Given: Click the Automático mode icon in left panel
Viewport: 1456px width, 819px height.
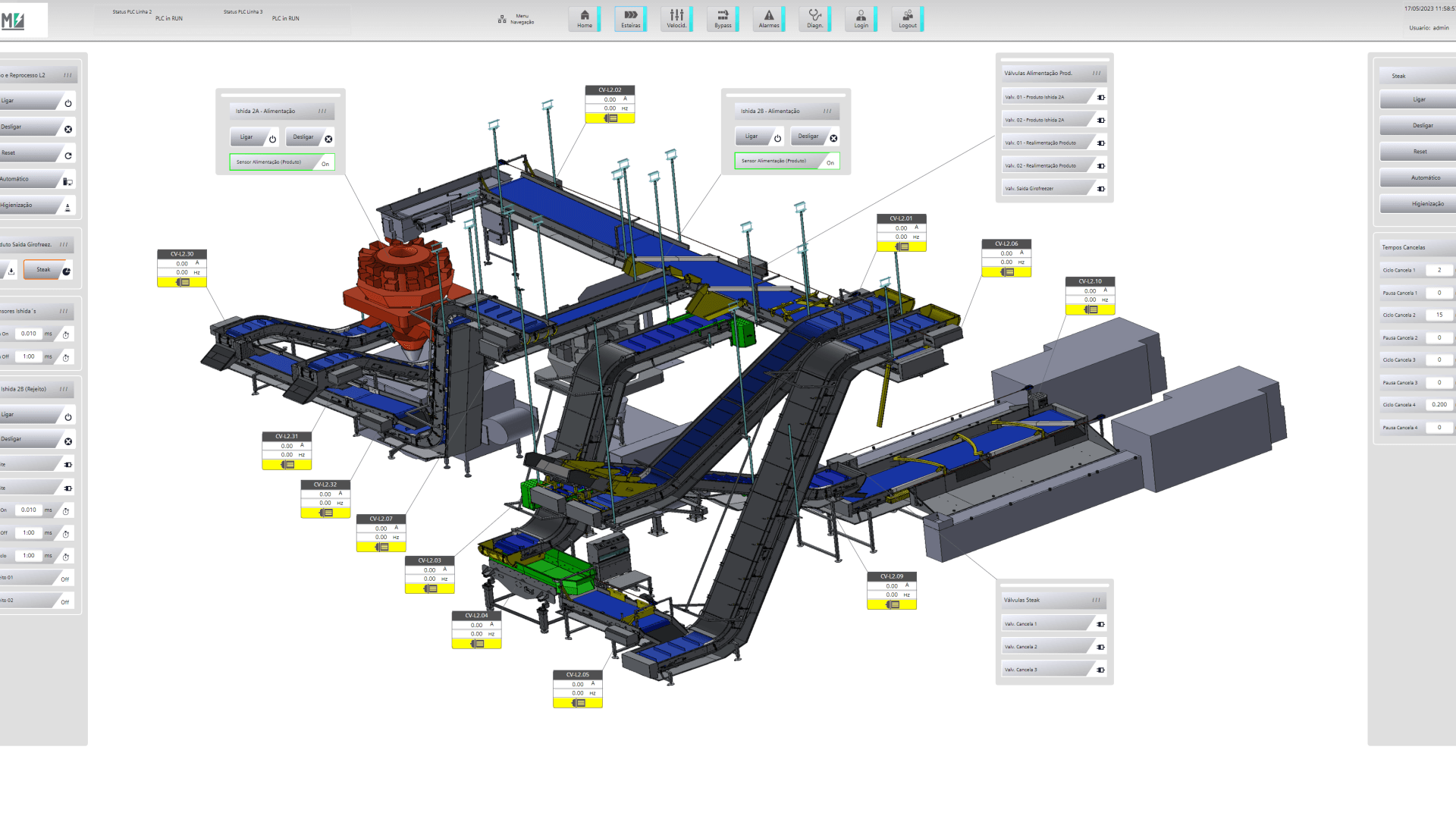Looking at the screenshot, I should pos(67,181).
